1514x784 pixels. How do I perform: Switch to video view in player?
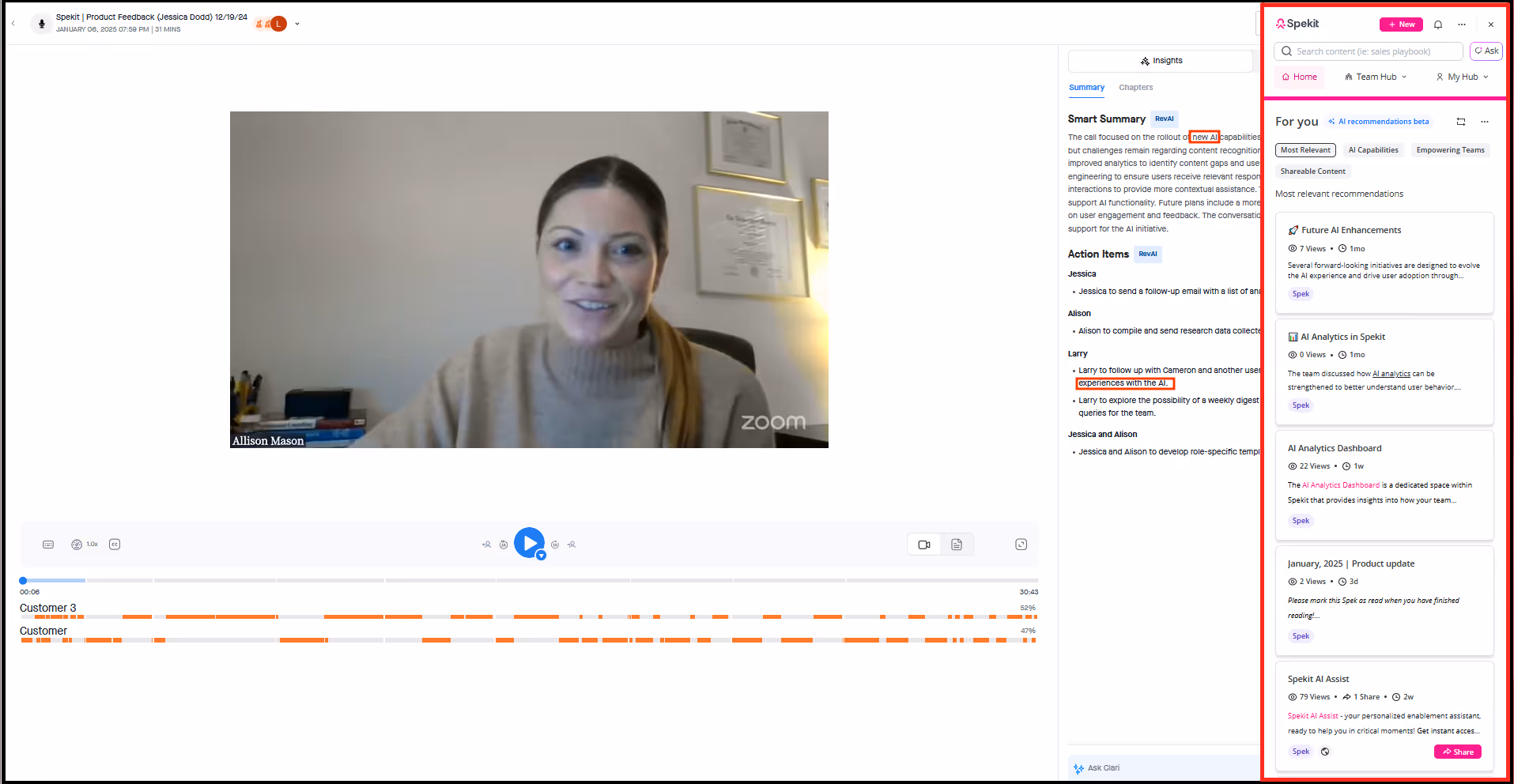click(924, 545)
